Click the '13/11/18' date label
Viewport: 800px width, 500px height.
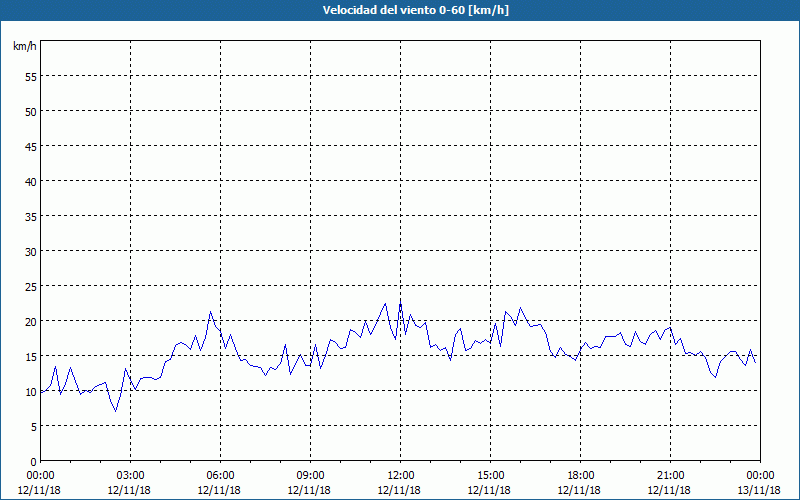[759, 490]
